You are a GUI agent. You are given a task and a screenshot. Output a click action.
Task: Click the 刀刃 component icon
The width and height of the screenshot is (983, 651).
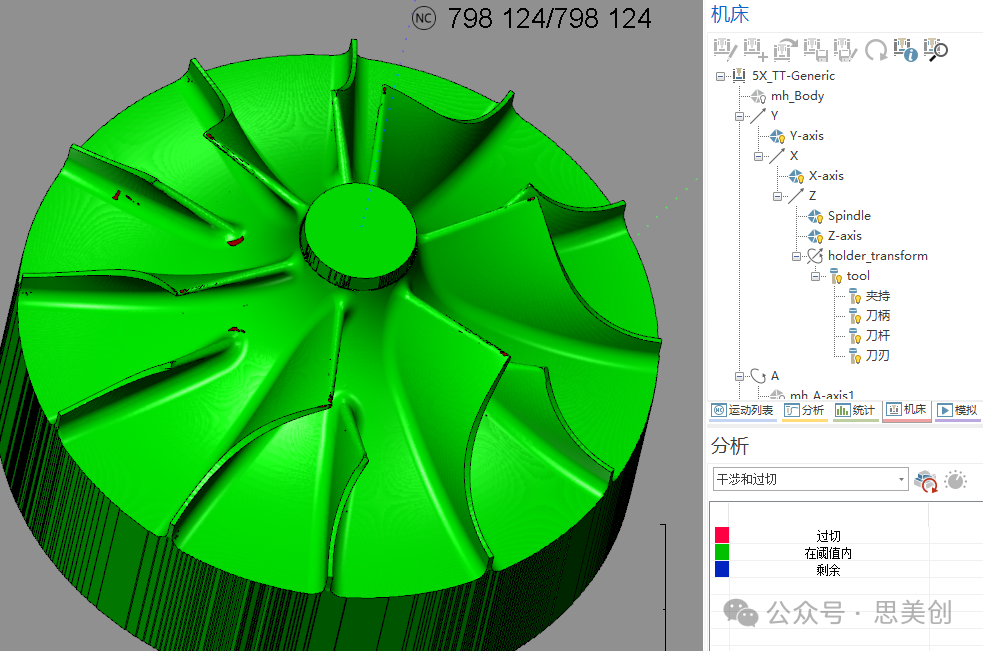855,356
